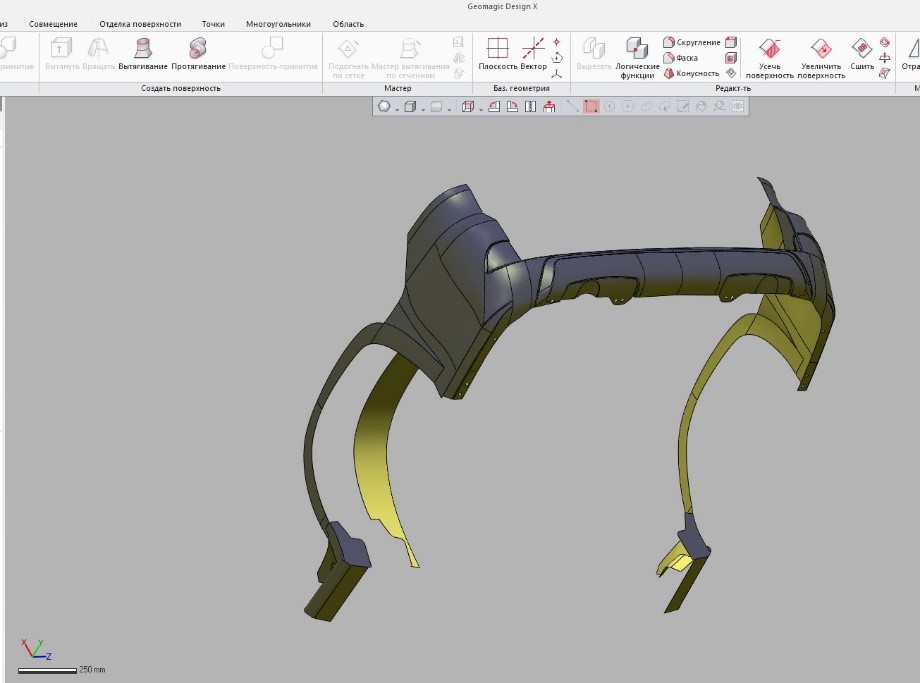Expand the hexagon display mode dropdown arrow
This screenshot has width=920, height=683.
(x=397, y=108)
